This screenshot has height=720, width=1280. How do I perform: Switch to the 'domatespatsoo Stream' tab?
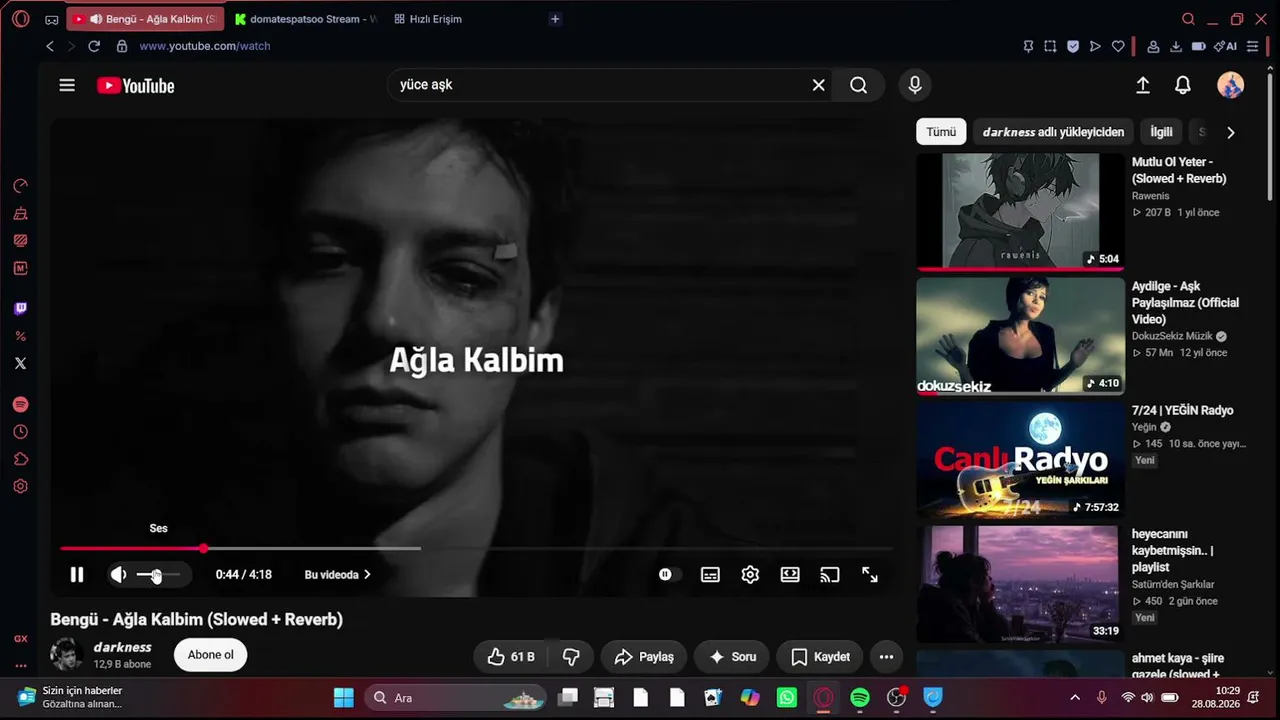coord(306,19)
